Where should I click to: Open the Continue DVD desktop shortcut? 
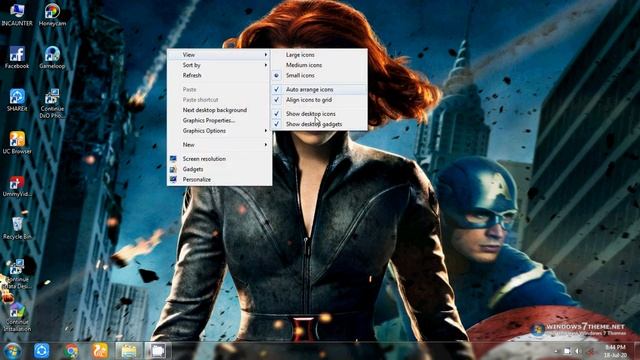[52, 104]
